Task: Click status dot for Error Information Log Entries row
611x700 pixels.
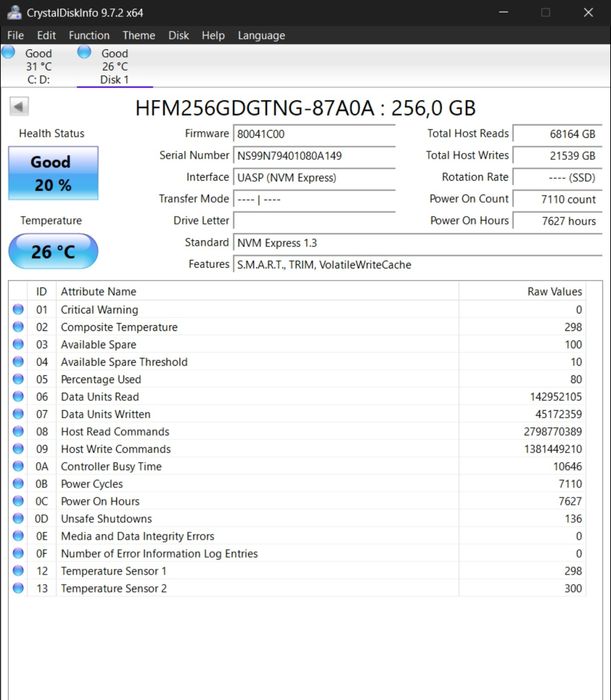Action: coord(18,553)
